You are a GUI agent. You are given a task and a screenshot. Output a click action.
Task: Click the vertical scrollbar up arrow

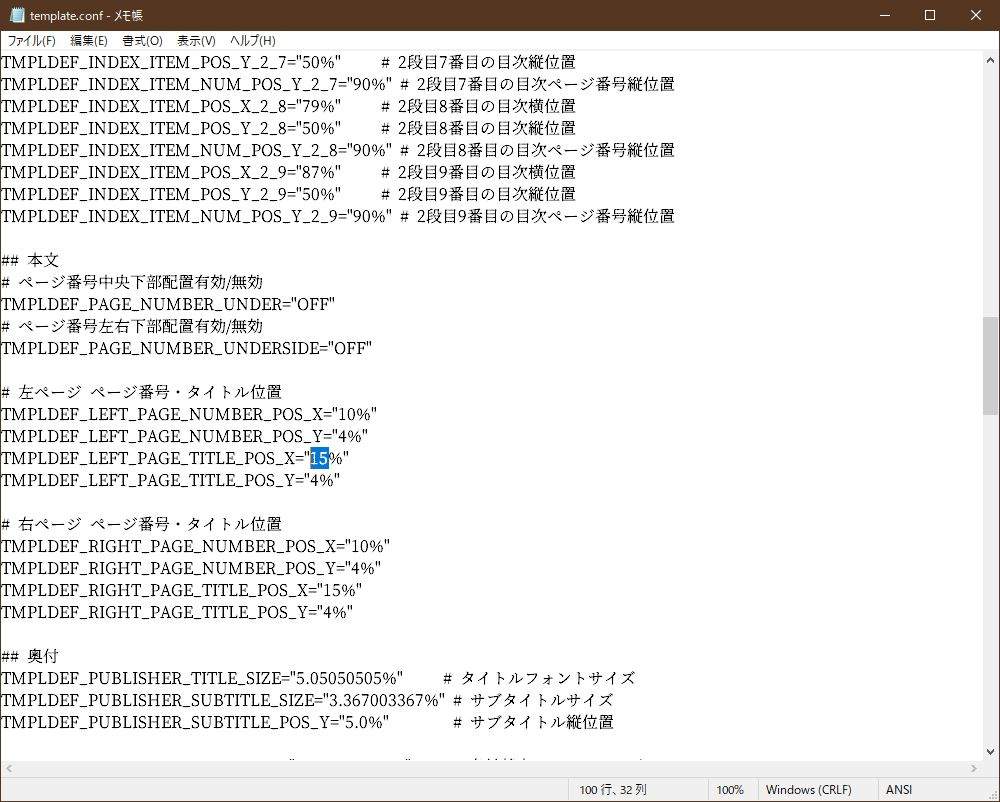pos(990,61)
